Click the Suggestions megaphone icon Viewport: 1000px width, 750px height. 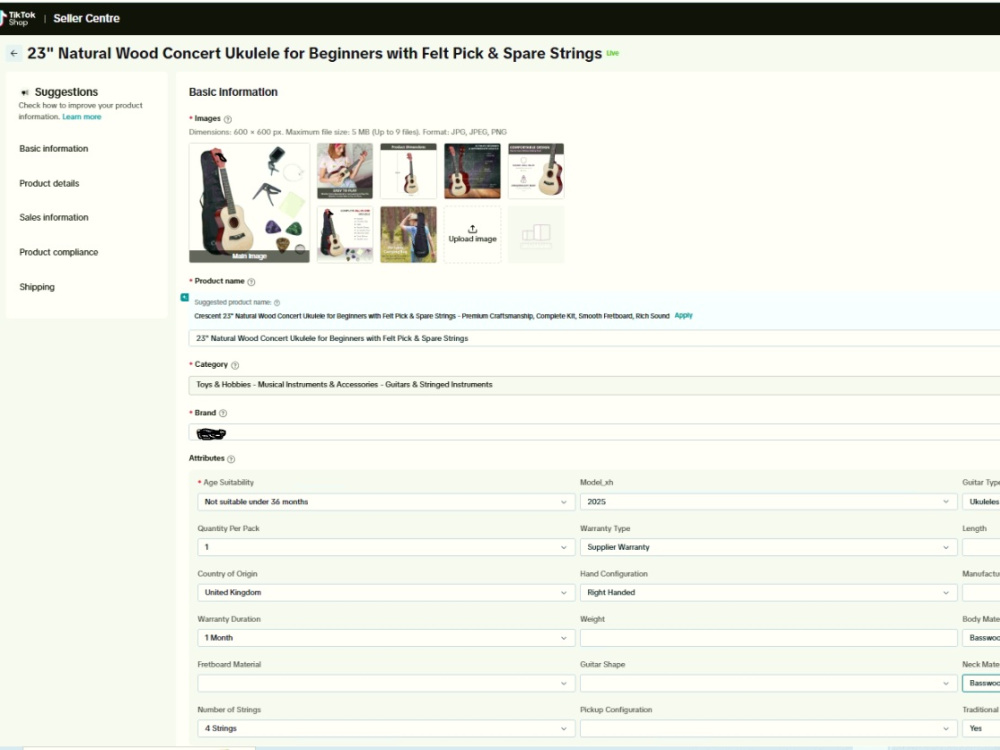pyautogui.click(x=25, y=92)
